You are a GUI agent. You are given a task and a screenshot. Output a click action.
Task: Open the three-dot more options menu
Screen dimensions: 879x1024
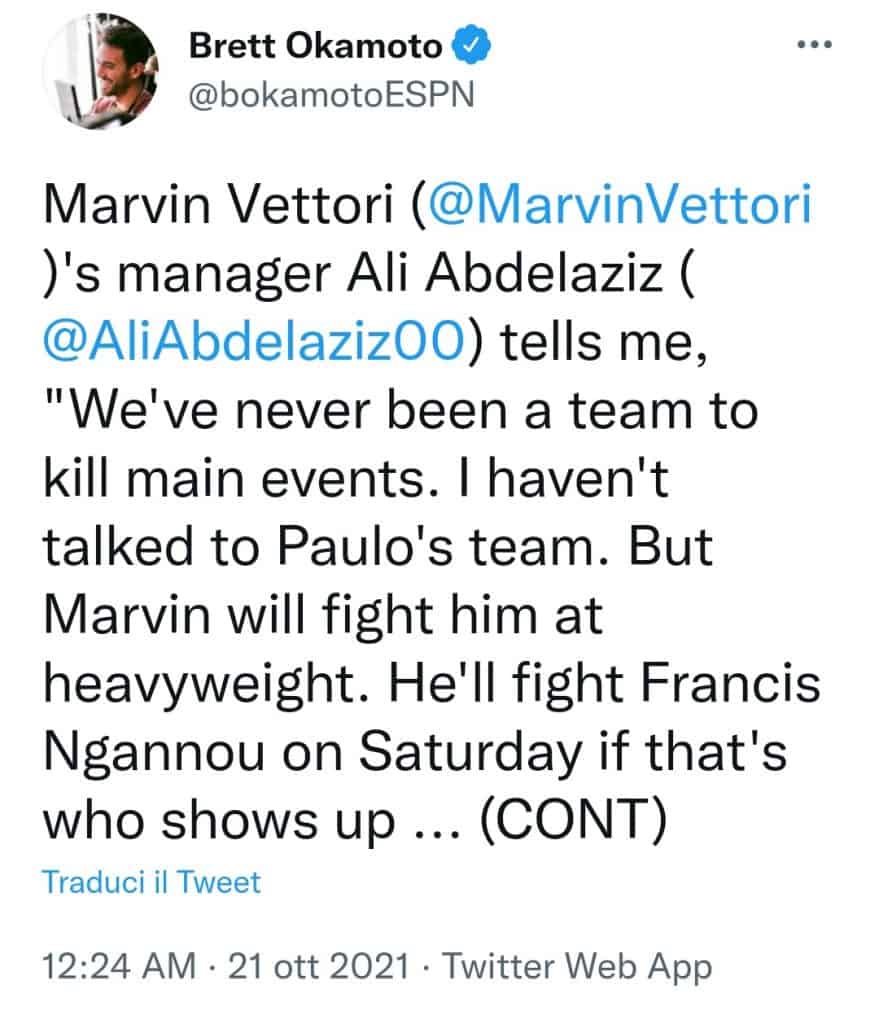point(815,45)
